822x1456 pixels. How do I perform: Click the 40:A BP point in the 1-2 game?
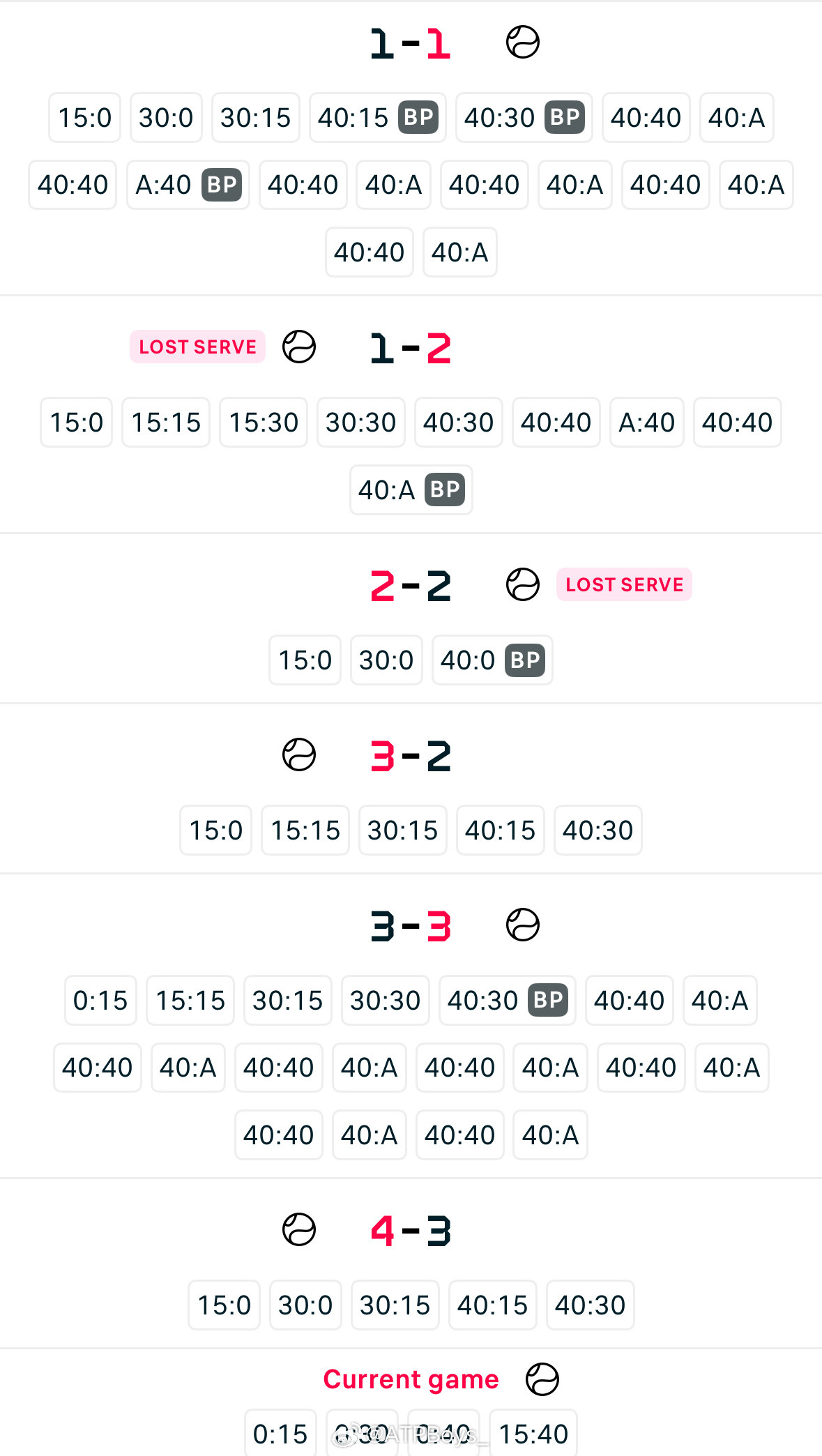pos(411,490)
